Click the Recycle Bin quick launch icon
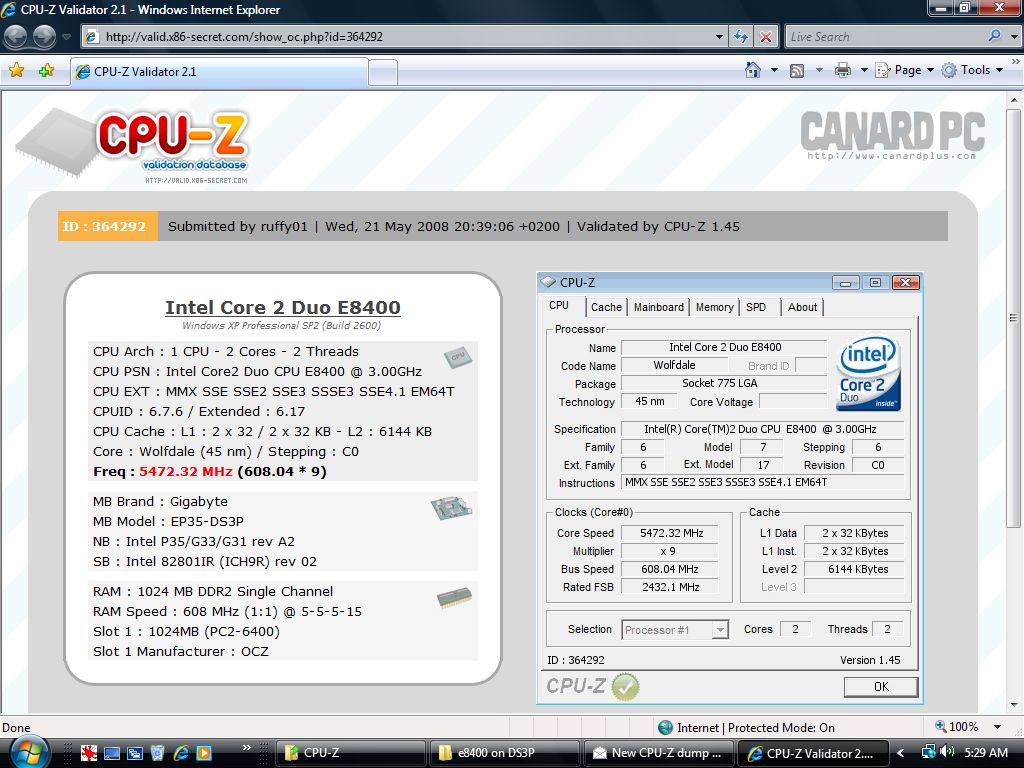The height and width of the screenshot is (768, 1024). click(157, 753)
